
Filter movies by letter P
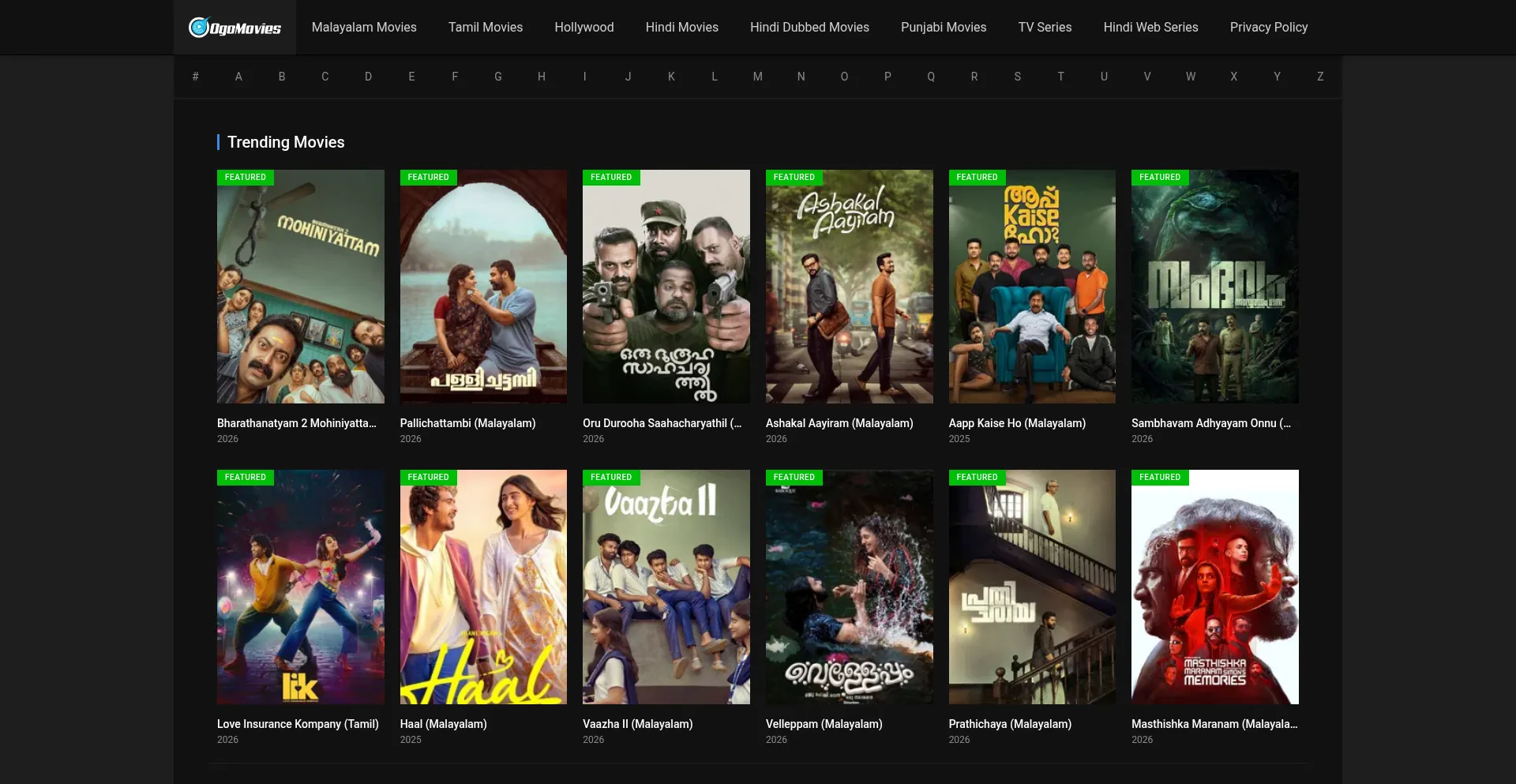887,77
